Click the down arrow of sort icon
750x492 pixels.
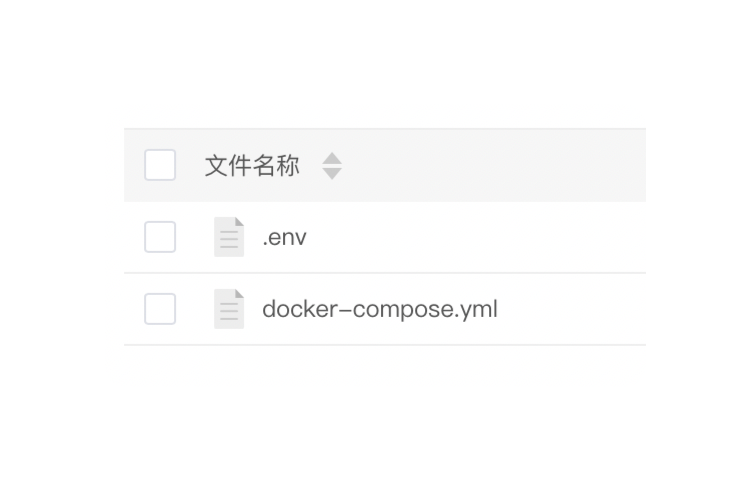pos(332,173)
